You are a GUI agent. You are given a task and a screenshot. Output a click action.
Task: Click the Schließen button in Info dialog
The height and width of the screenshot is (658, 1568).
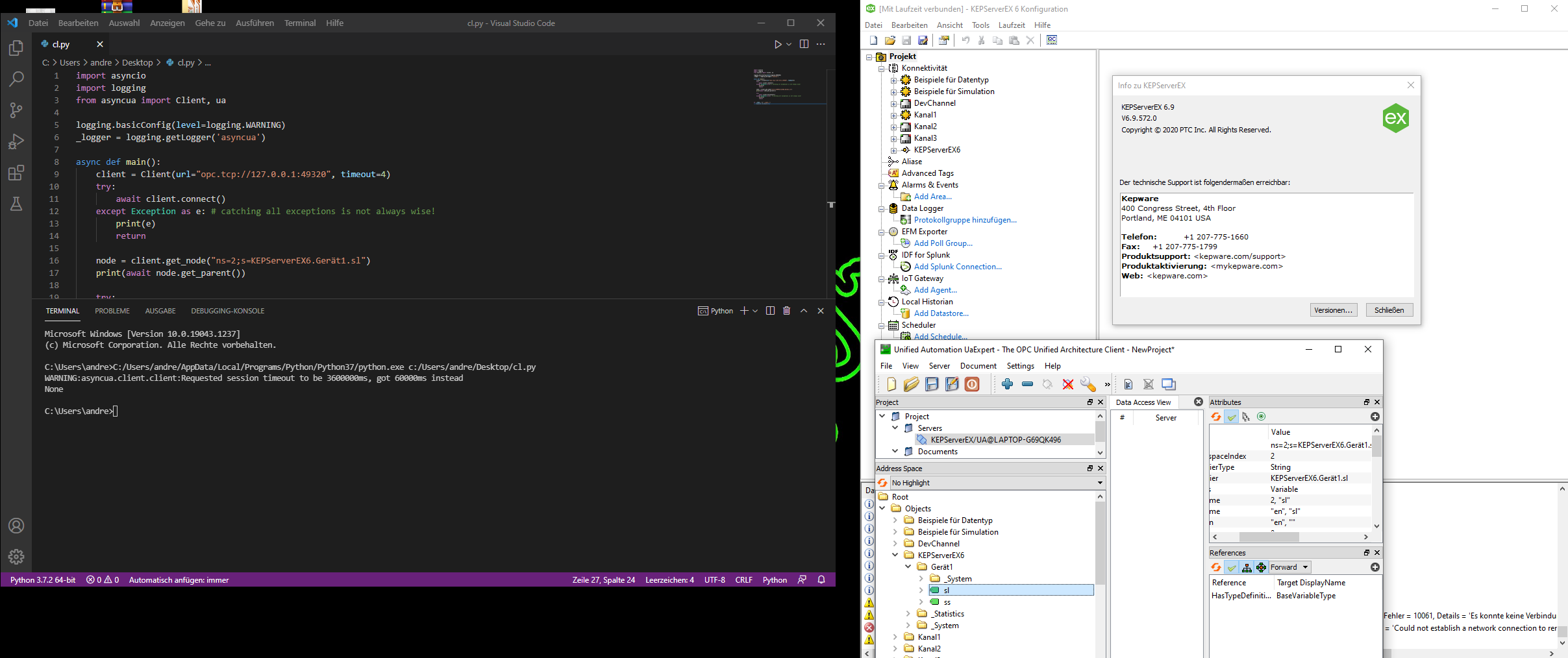[1389, 310]
